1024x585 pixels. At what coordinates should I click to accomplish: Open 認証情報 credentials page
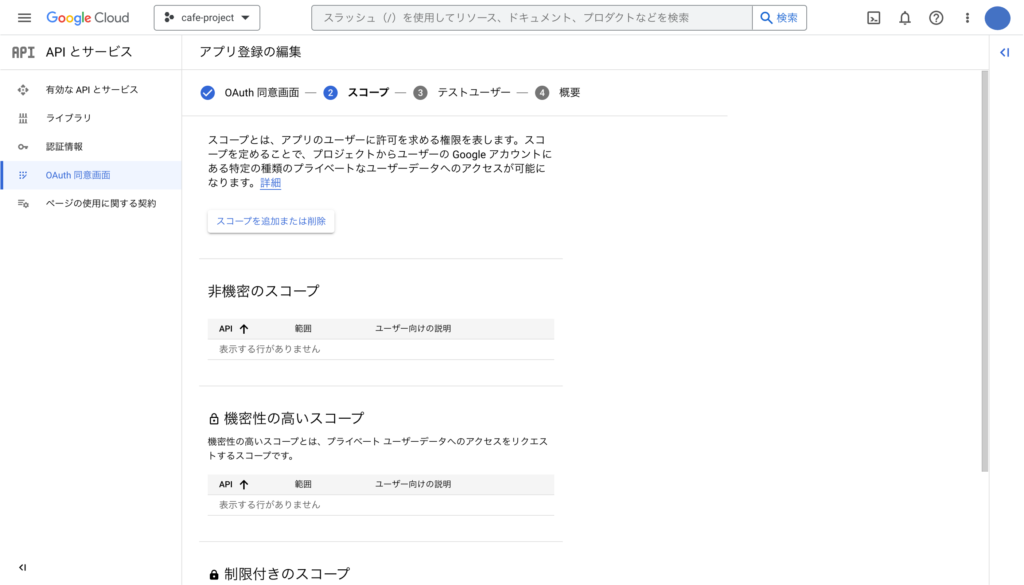pos(91,147)
